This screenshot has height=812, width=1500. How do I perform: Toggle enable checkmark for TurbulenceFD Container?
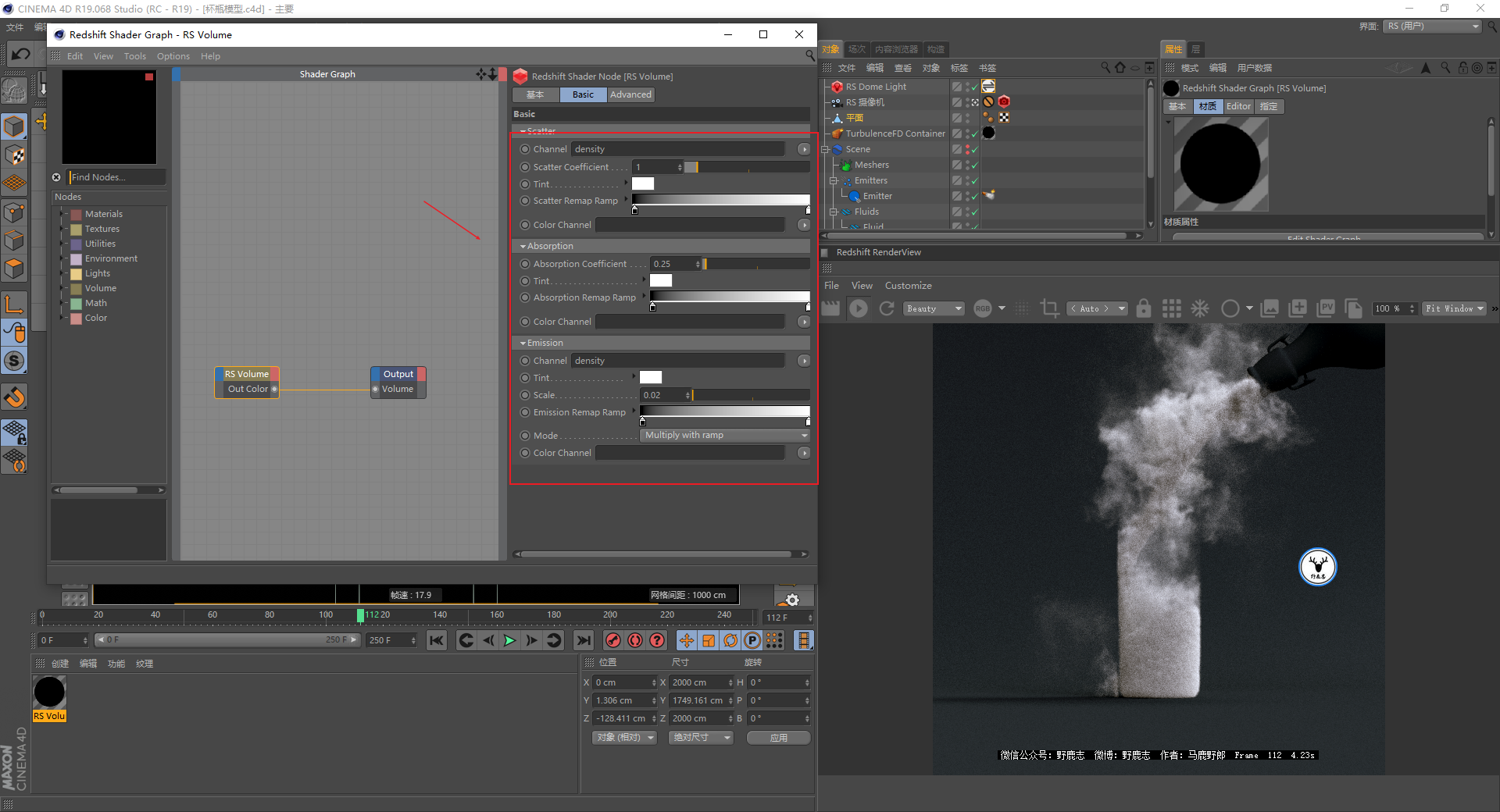point(974,134)
